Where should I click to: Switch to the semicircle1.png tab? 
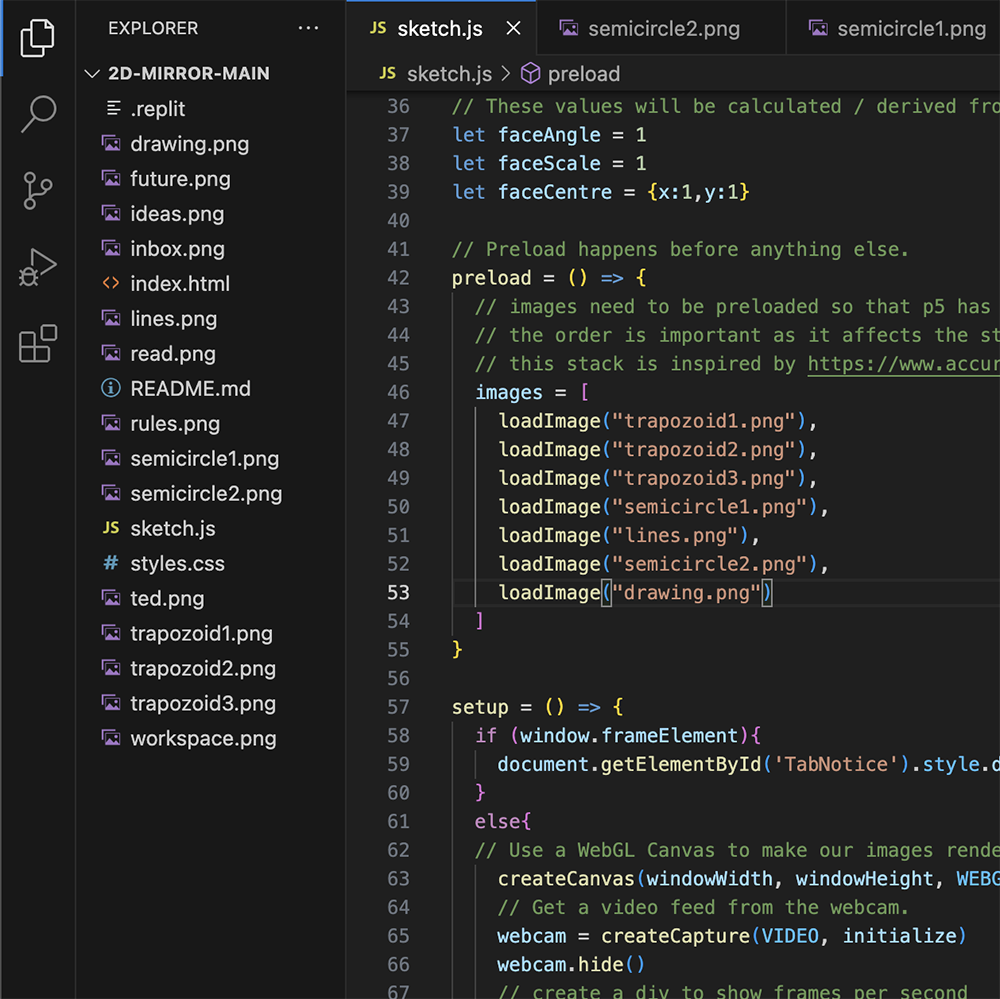(x=910, y=28)
